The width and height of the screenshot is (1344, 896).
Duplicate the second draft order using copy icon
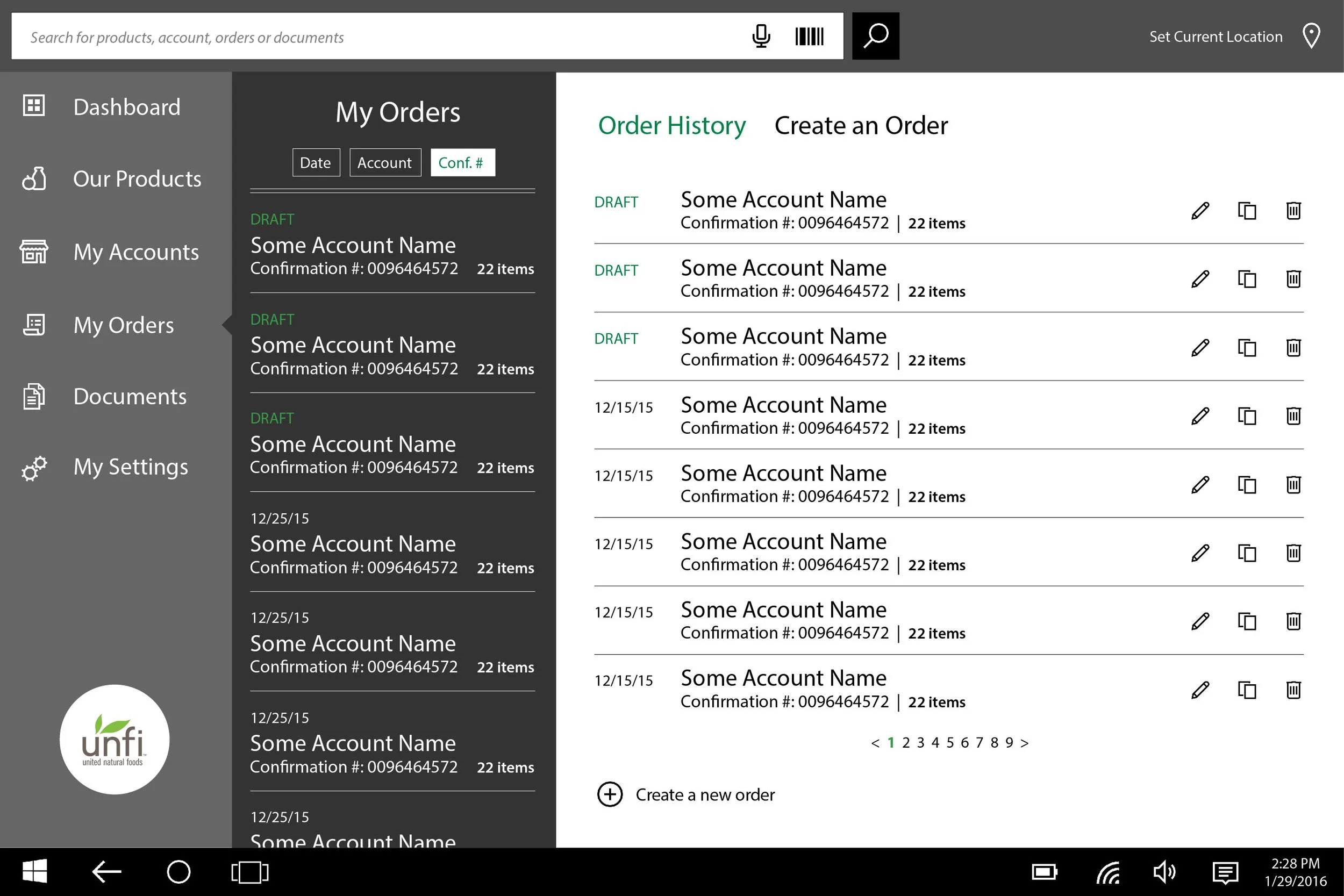[1247, 279]
